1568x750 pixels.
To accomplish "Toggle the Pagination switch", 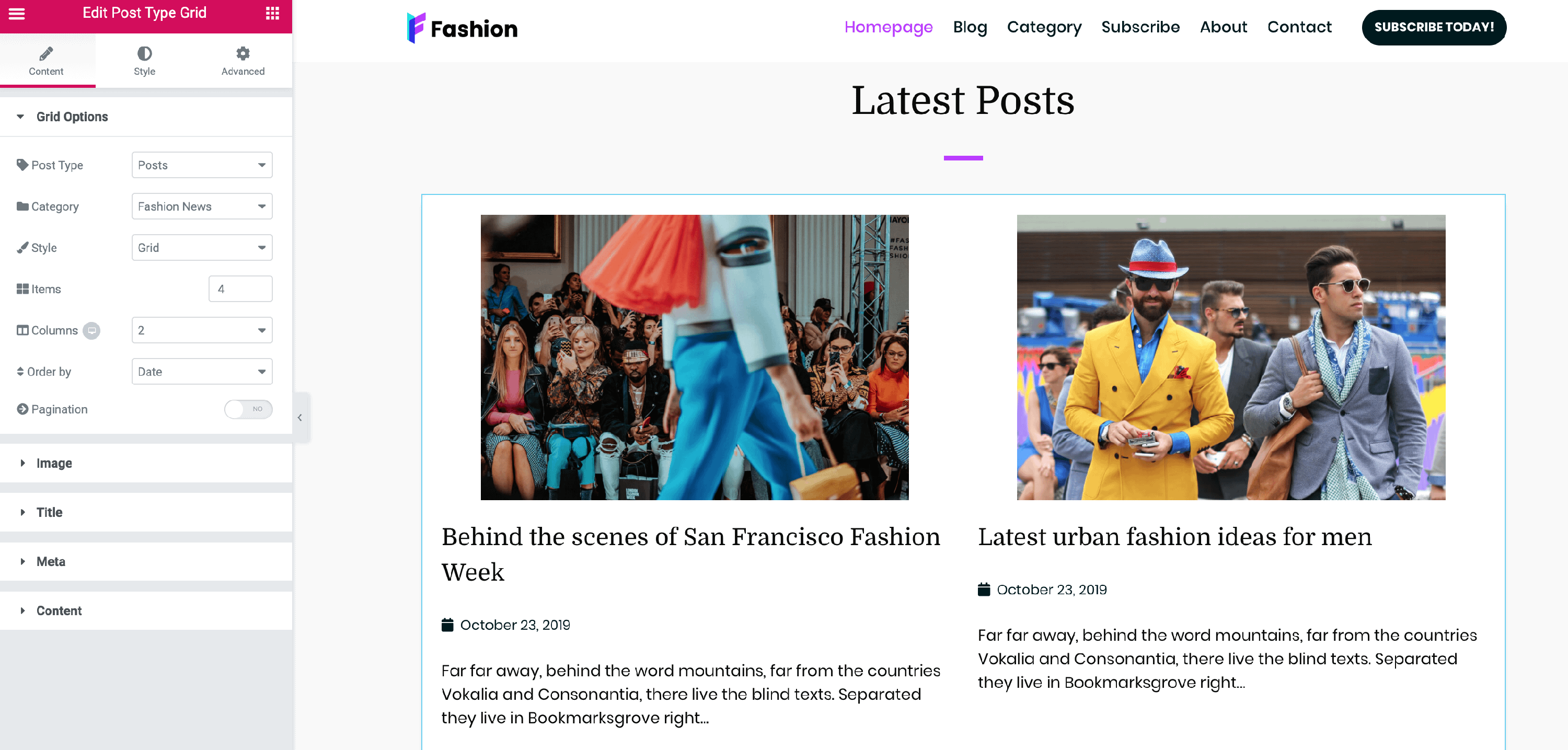I will click(x=248, y=409).
